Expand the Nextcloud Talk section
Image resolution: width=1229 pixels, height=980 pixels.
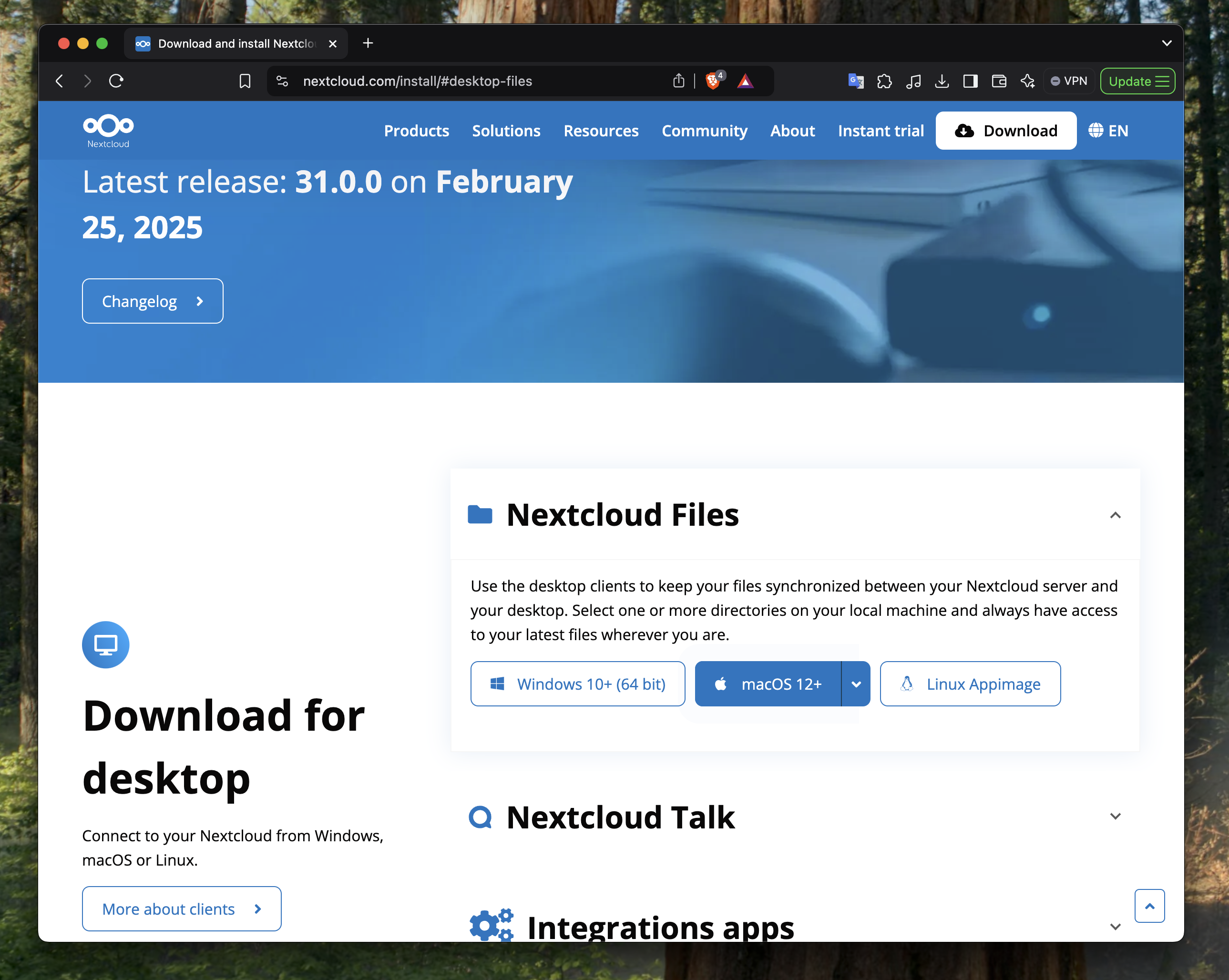[1115, 817]
